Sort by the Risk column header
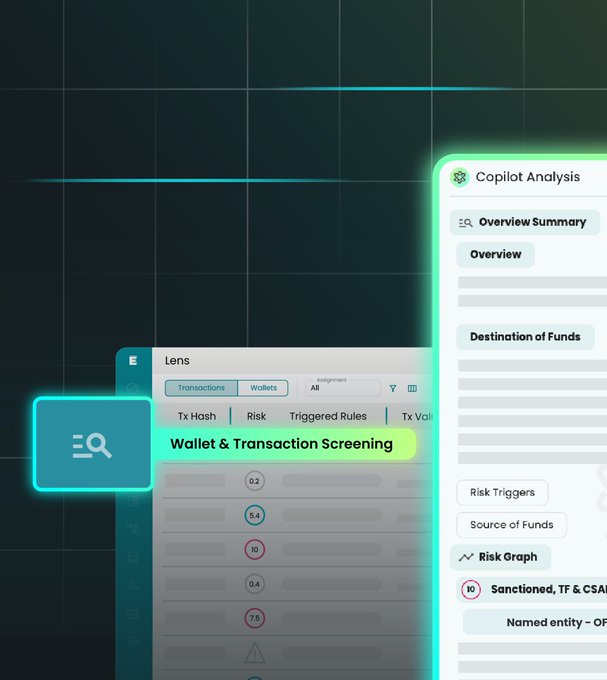This screenshot has width=607, height=680. (256, 416)
